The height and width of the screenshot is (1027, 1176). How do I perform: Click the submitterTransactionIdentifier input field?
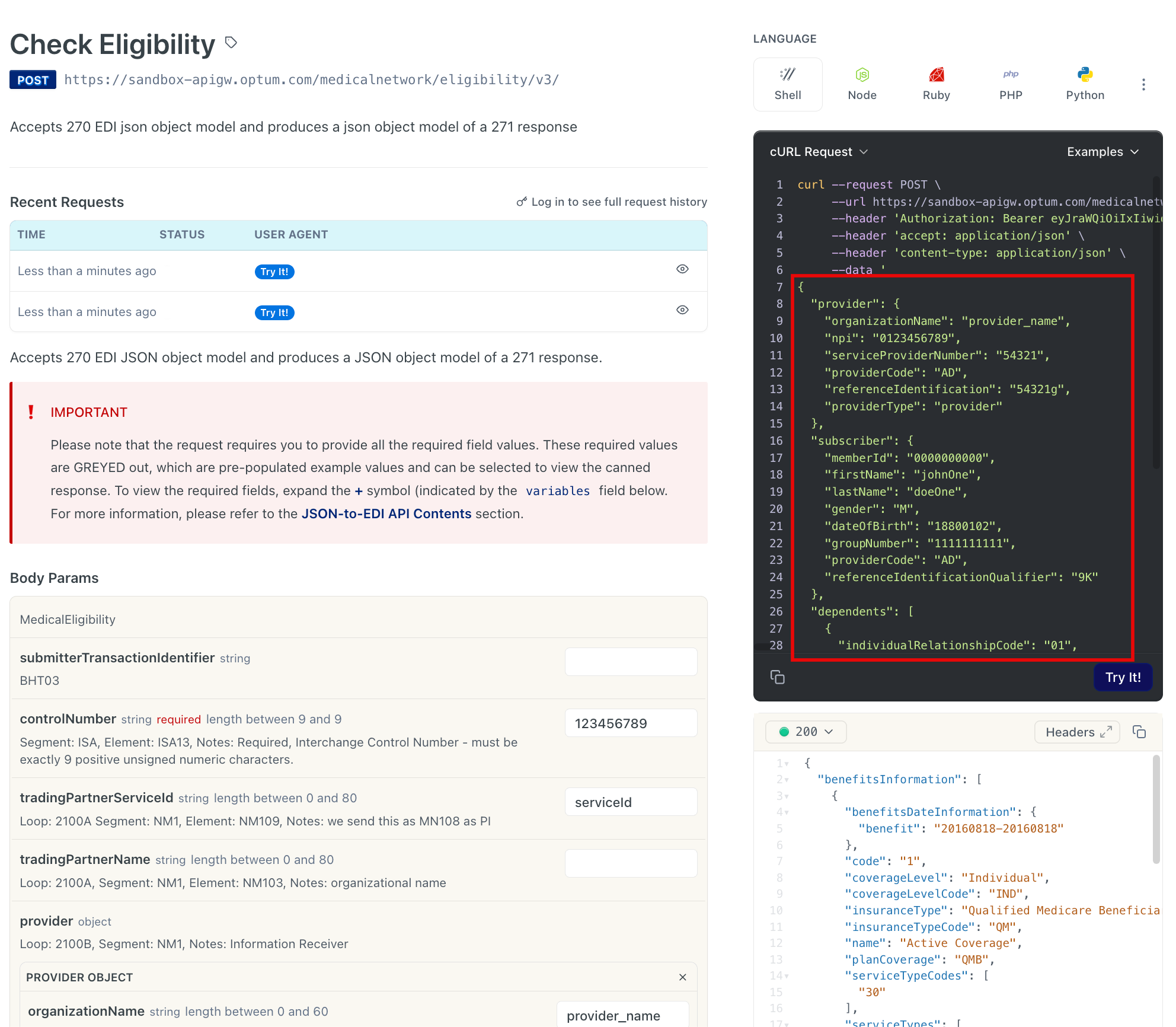[x=631, y=662]
